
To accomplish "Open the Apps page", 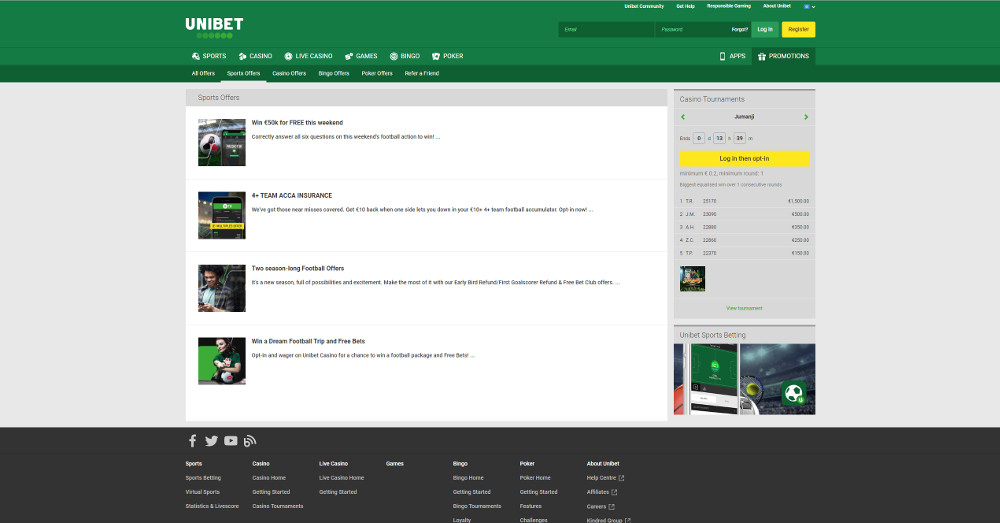I will tap(732, 56).
